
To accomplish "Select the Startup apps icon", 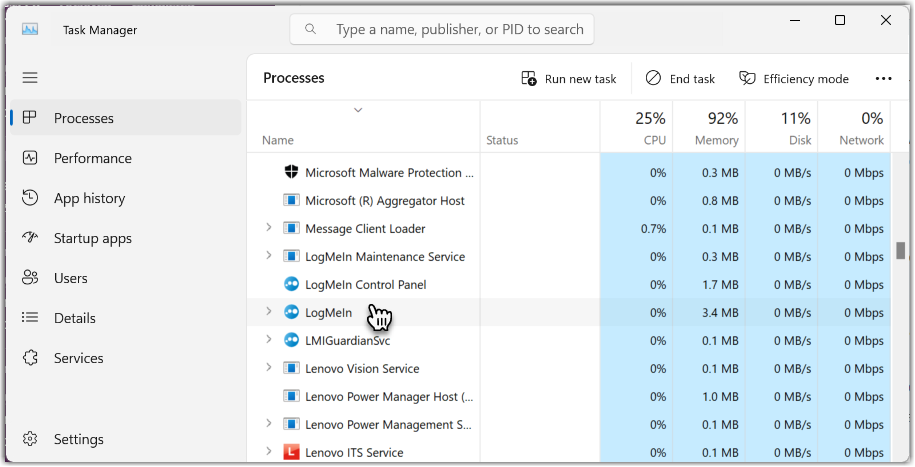I will coord(30,238).
